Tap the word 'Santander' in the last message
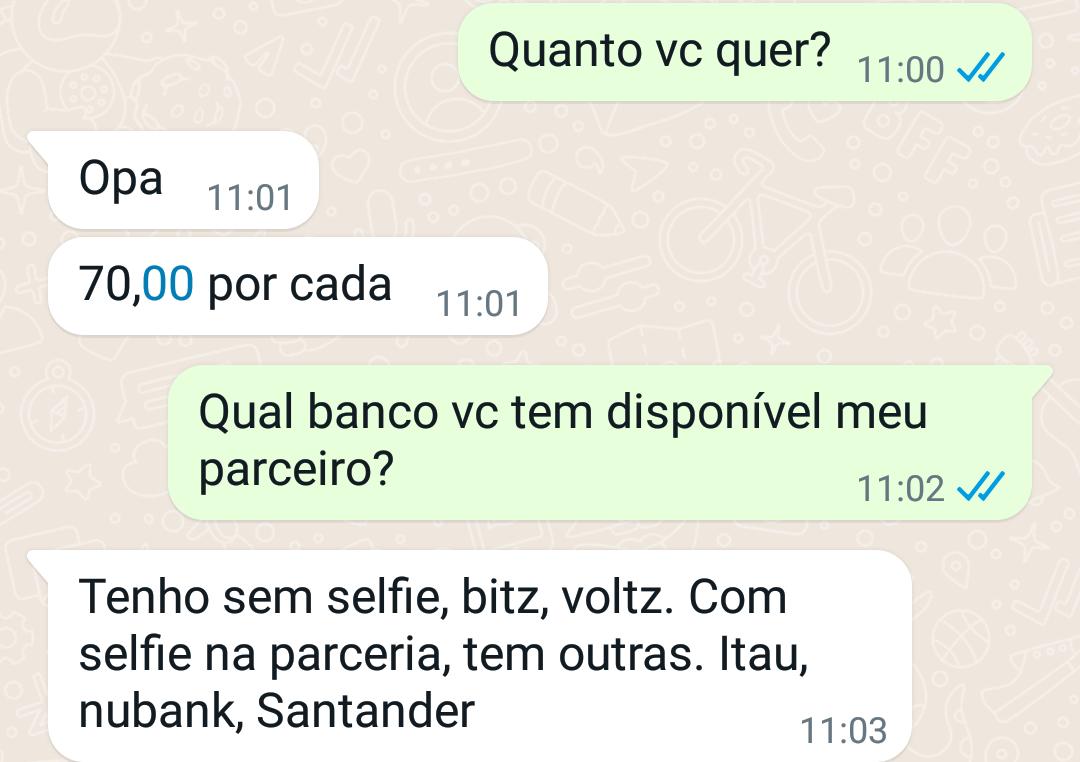Viewport: 1080px width, 762px height. point(366,711)
